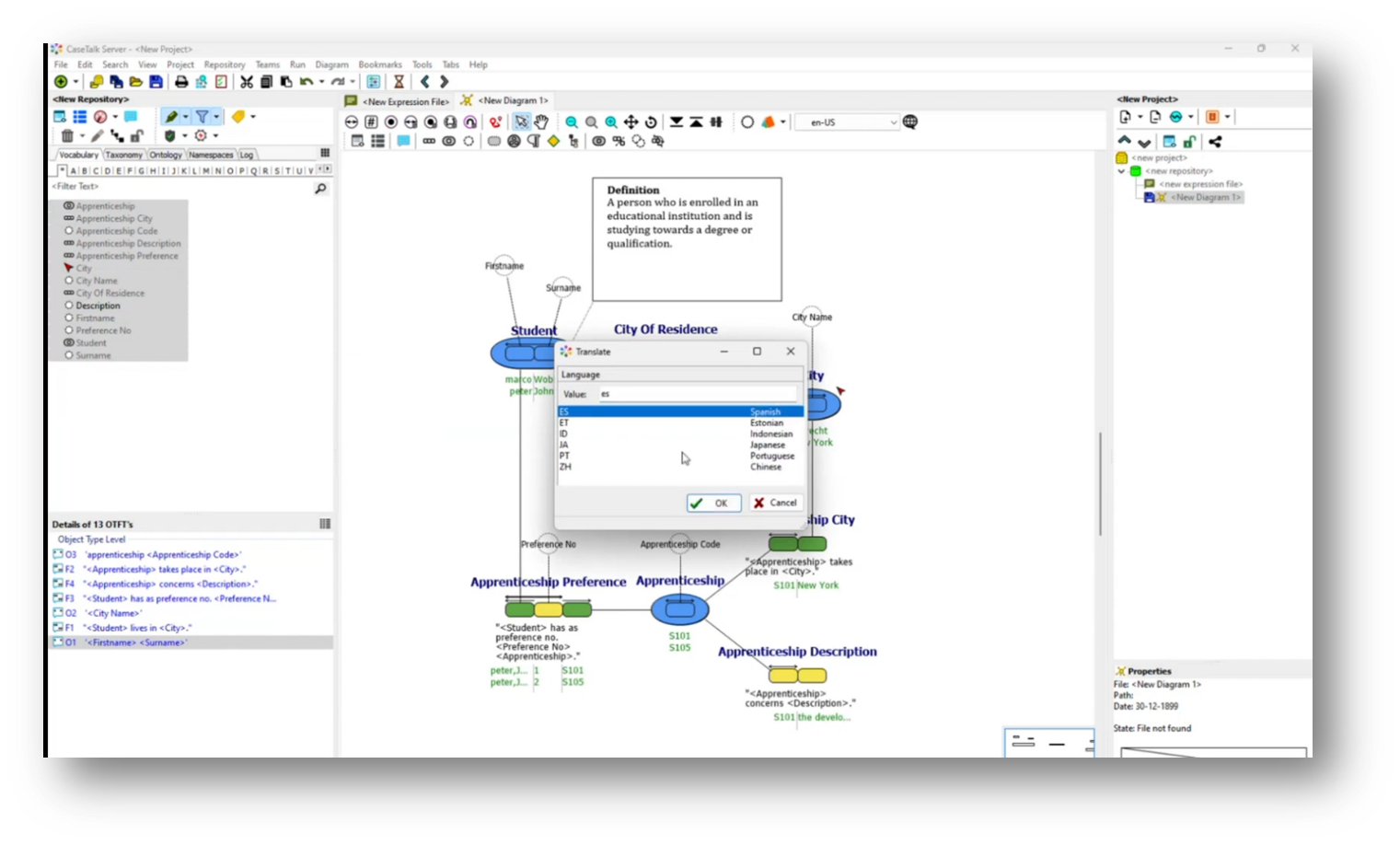1400x845 pixels.
Task: Switch to the <New Expression File> tab
Action: 399,101
